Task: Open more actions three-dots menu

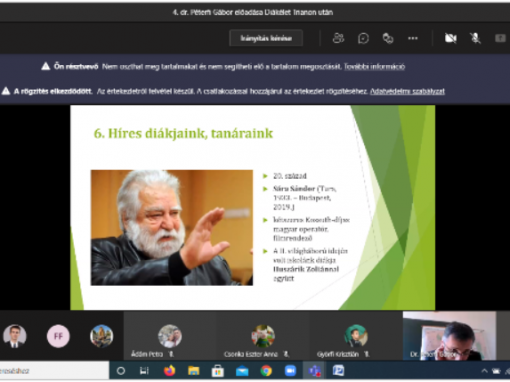Action: [413, 38]
